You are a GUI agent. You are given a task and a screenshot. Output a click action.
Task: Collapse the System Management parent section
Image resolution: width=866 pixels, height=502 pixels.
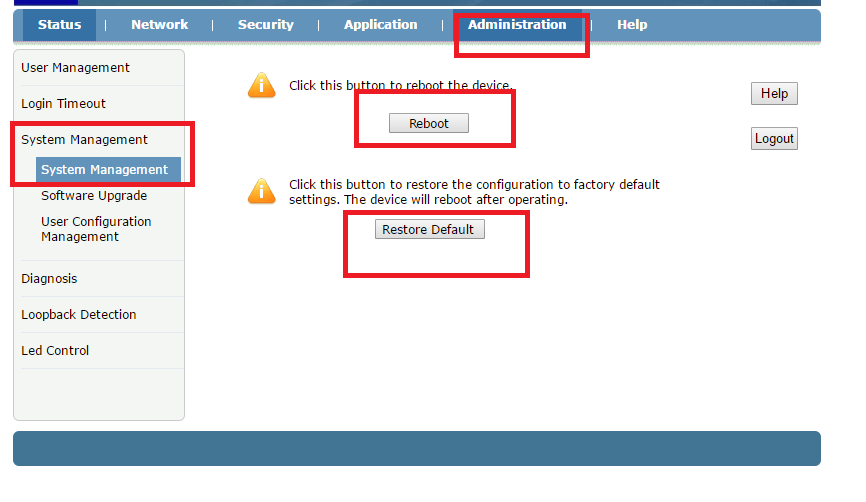[x=84, y=140]
